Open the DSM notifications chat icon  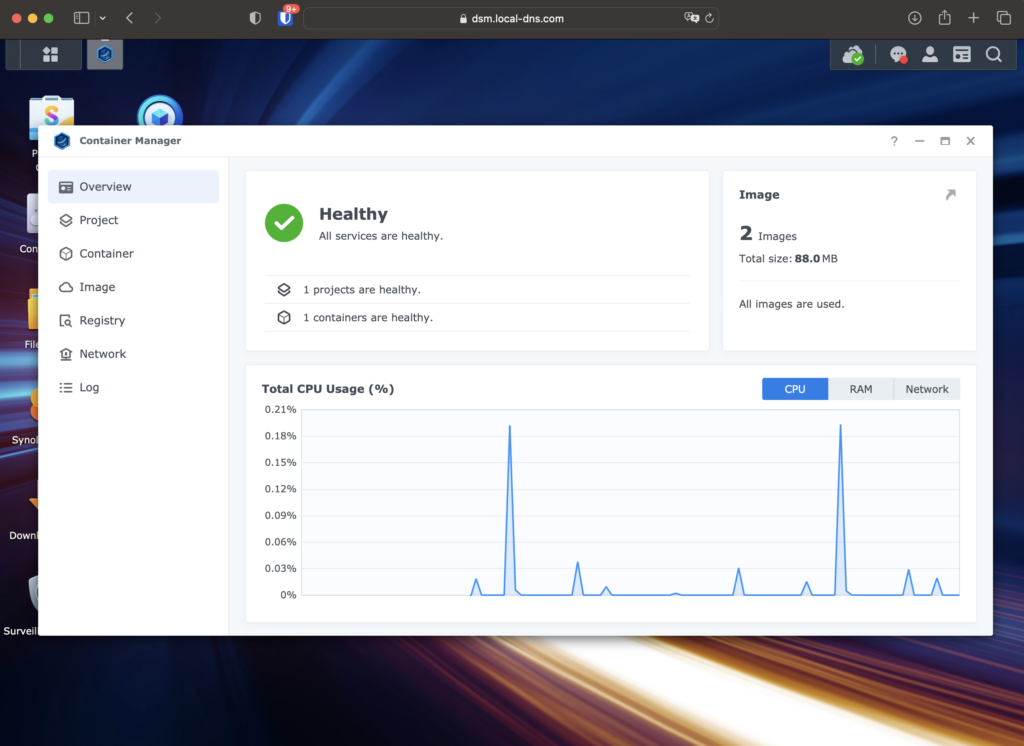(898, 55)
